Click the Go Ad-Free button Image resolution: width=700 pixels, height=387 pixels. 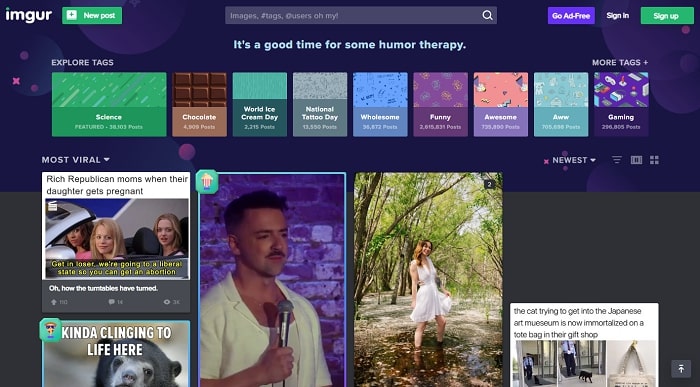pyautogui.click(x=571, y=16)
